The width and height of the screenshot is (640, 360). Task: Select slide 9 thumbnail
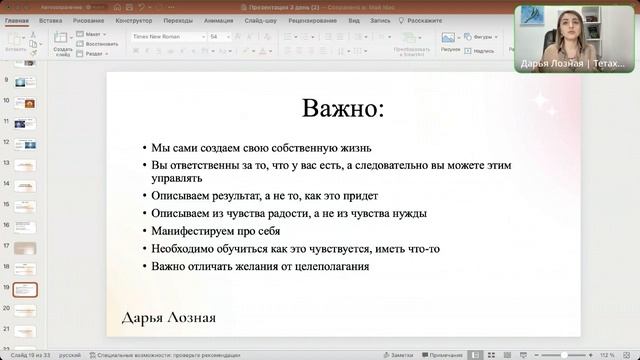pos(25,82)
